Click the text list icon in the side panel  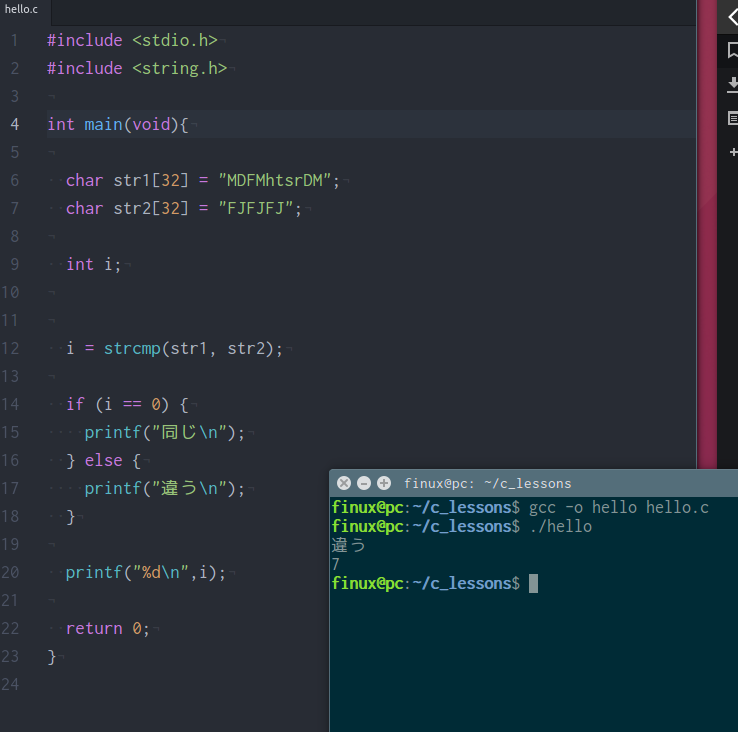pos(732,118)
